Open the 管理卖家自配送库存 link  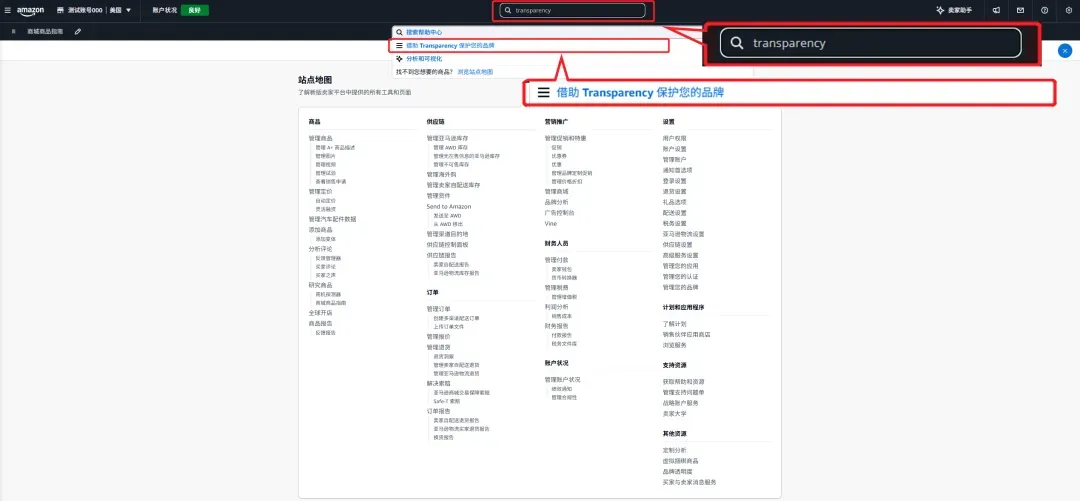(x=453, y=185)
